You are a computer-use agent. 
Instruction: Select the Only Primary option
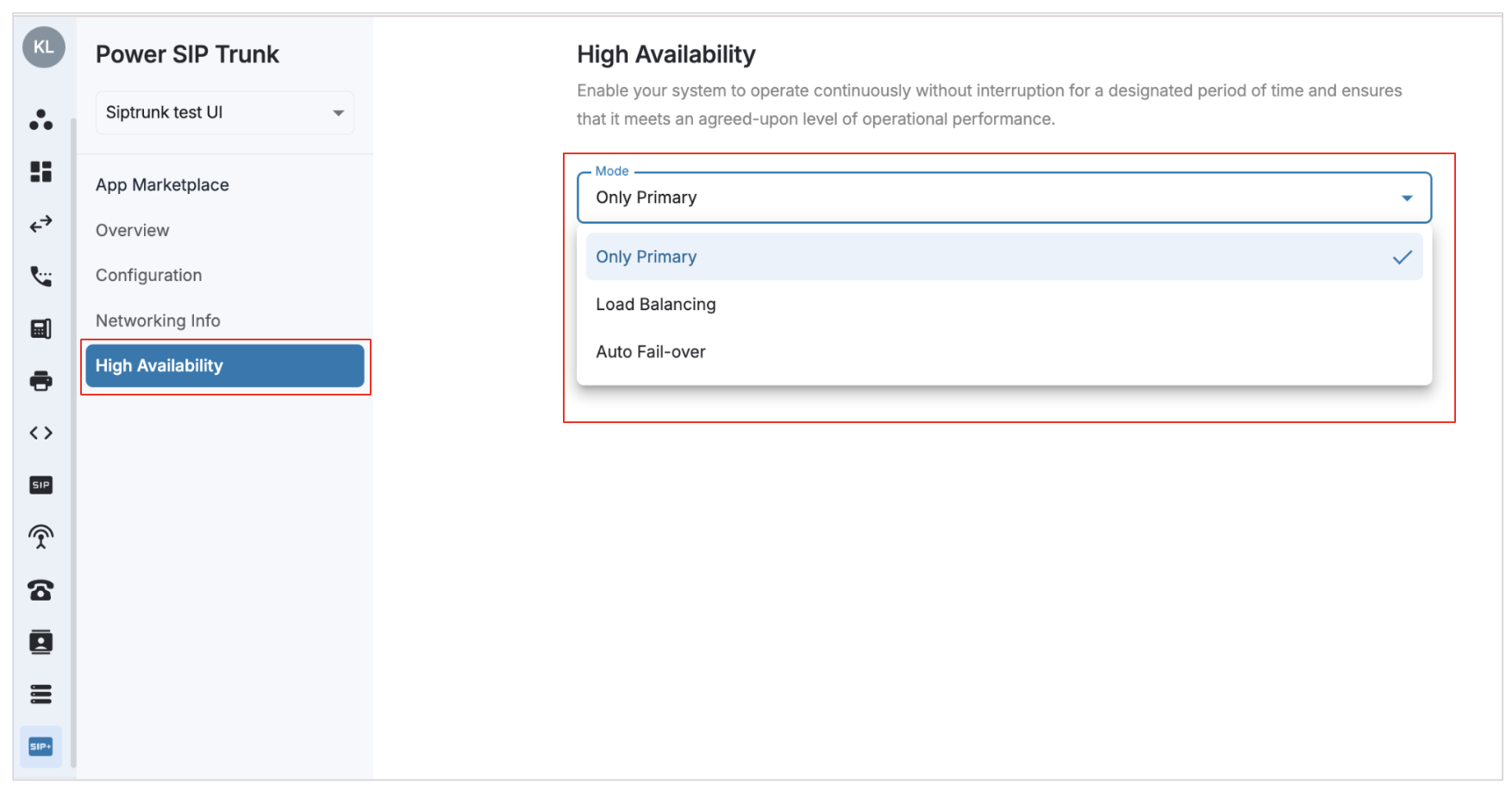(1004, 257)
